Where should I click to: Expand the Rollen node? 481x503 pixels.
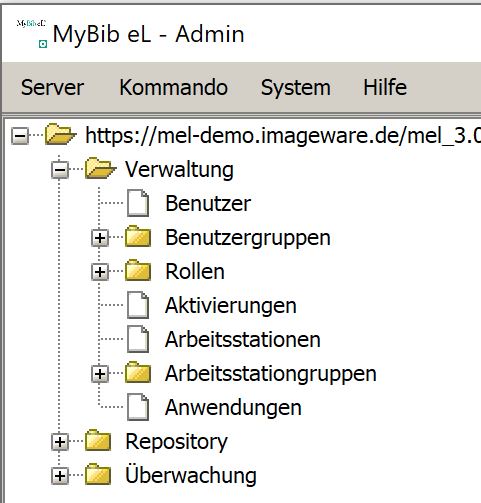[100, 272]
